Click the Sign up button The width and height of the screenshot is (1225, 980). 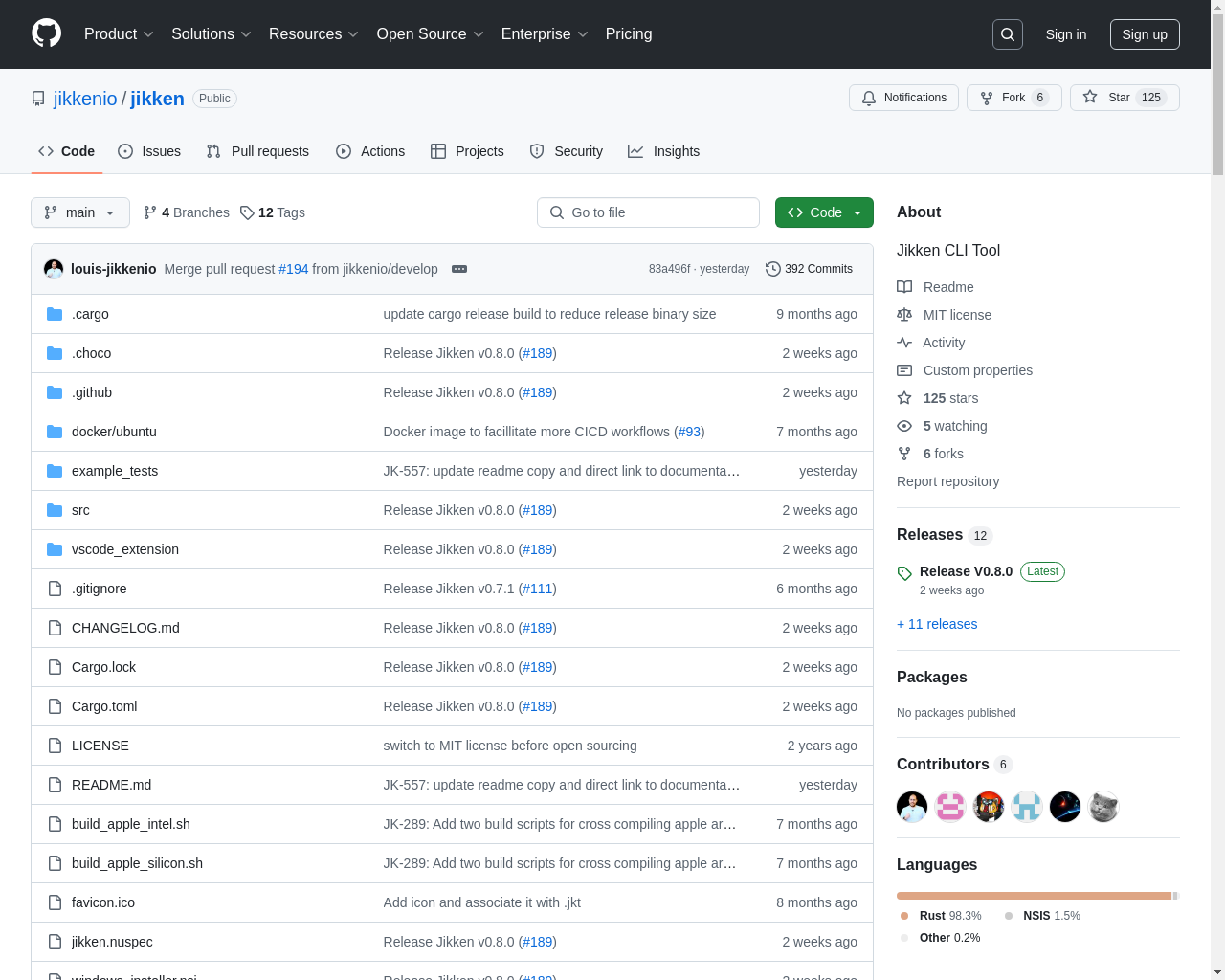[x=1145, y=34]
